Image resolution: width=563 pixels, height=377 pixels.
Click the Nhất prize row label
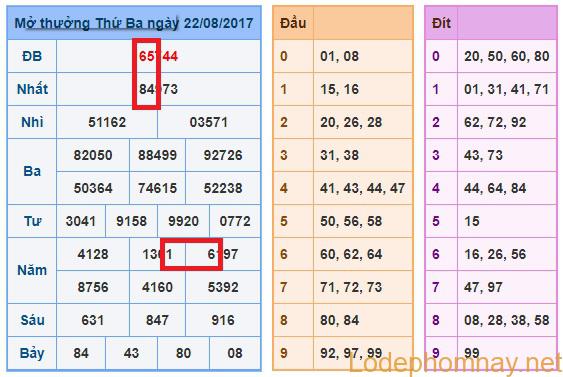(32, 89)
